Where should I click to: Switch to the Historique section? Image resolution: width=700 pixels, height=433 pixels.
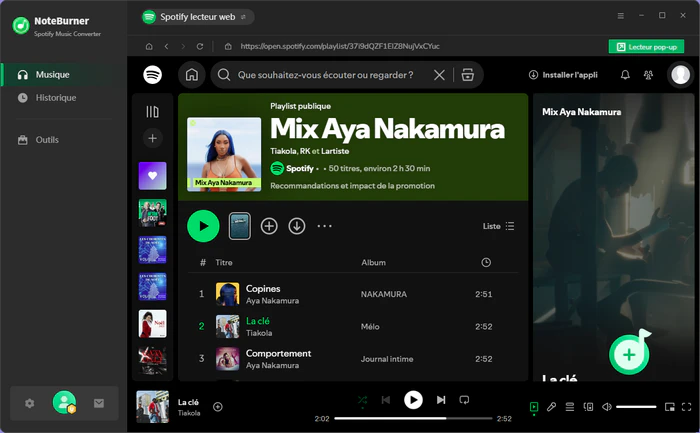[x=55, y=98]
